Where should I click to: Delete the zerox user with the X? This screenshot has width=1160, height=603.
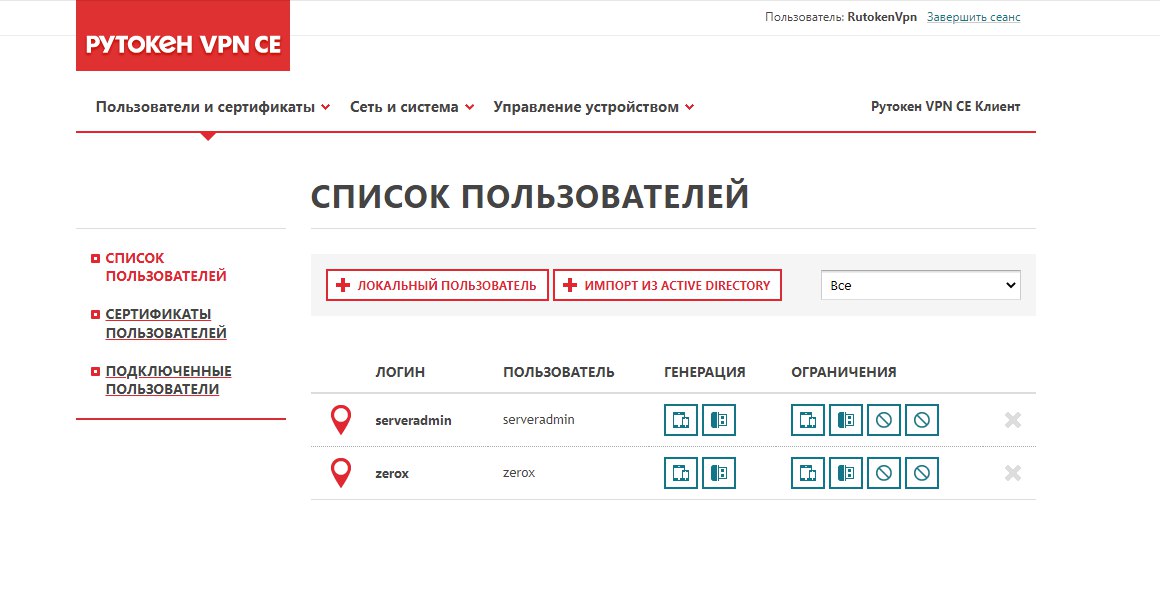[x=1013, y=474]
